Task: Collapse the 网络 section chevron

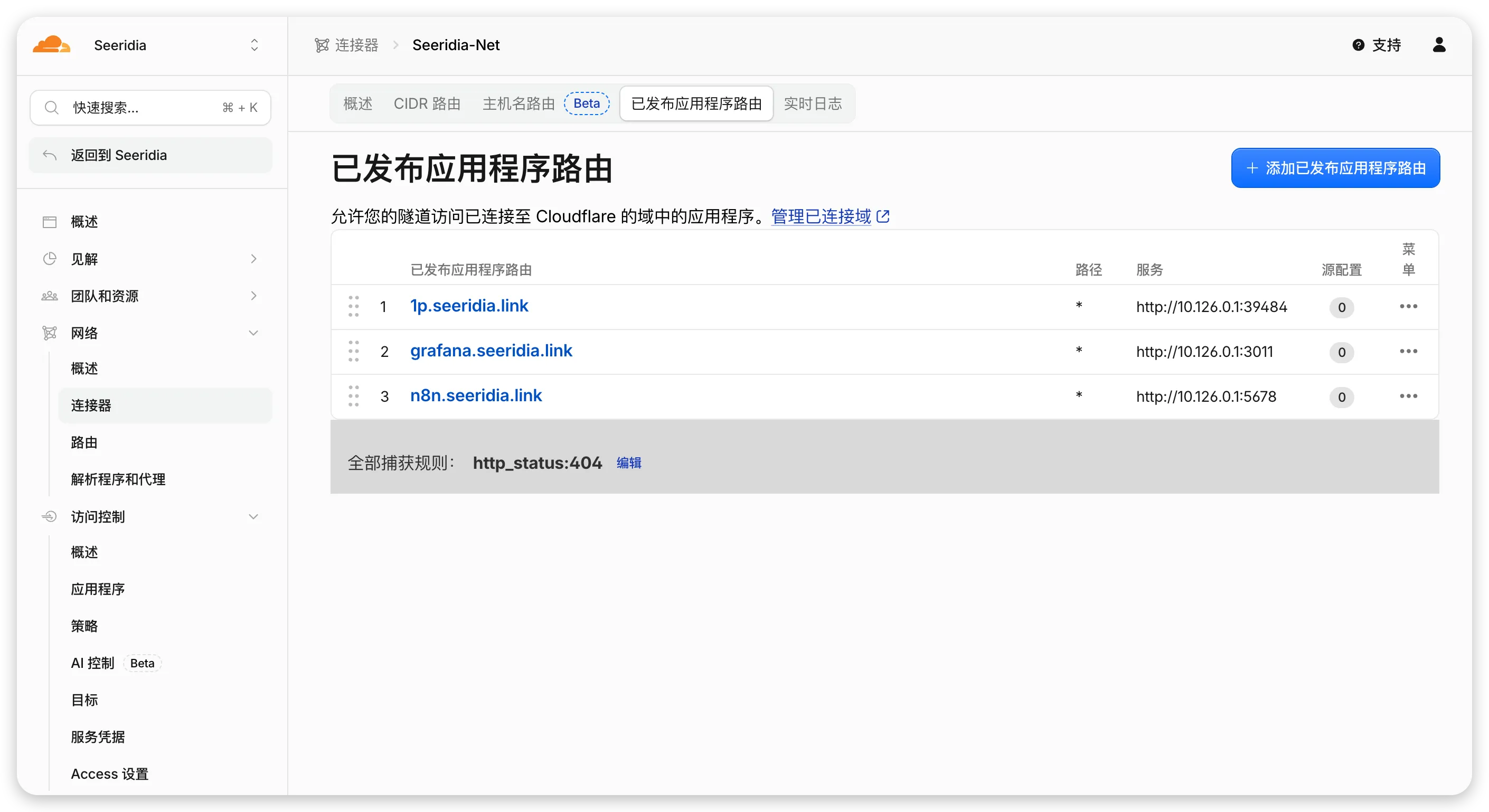Action: 254,333
